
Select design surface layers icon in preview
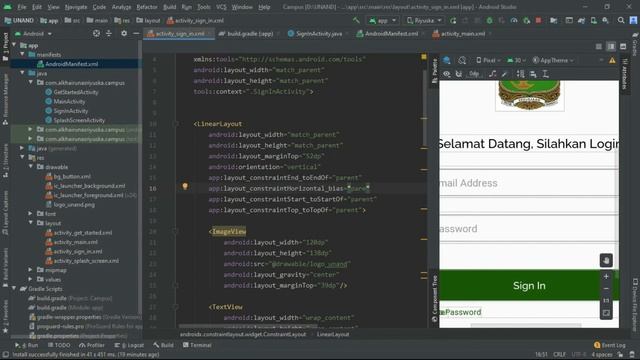point(447,60)
